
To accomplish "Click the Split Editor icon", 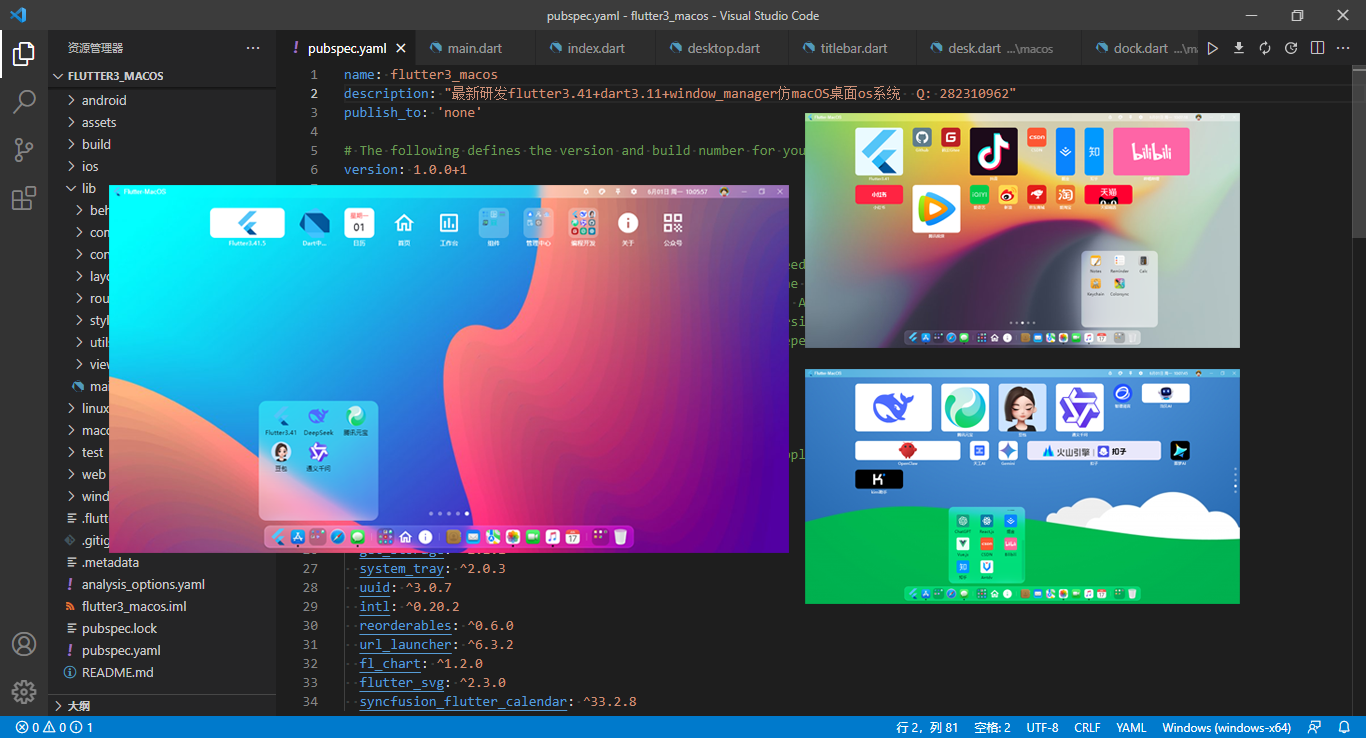I will pyautogui.click(x=1317, y=48).
